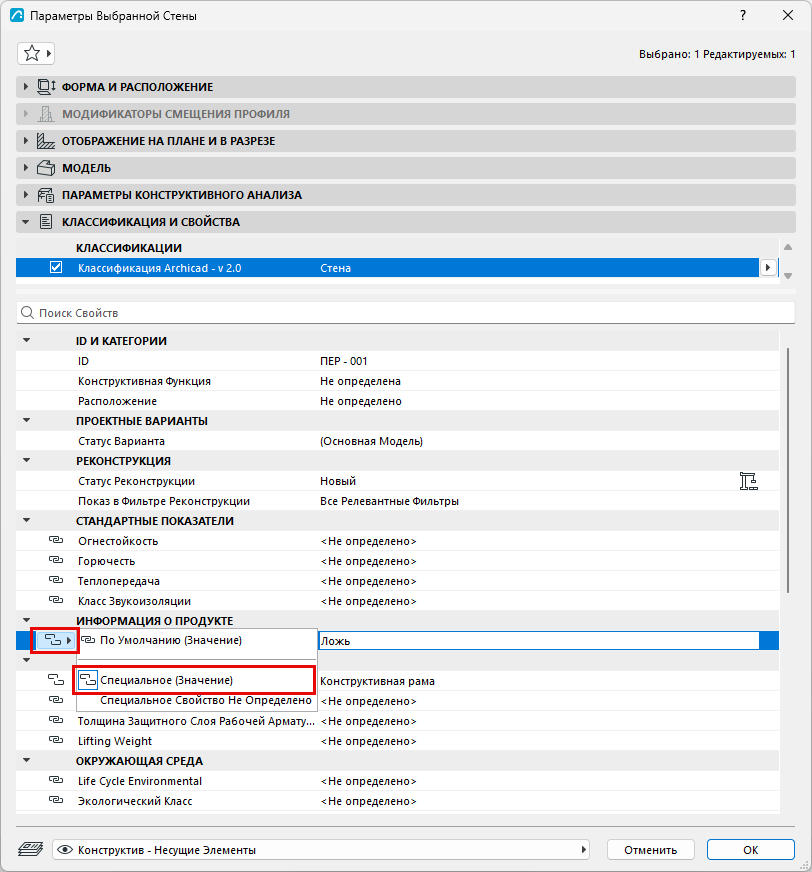Viewport: 812px width, 872px height.
Task: Click the Ложь value field
Action: pos(539,641)
